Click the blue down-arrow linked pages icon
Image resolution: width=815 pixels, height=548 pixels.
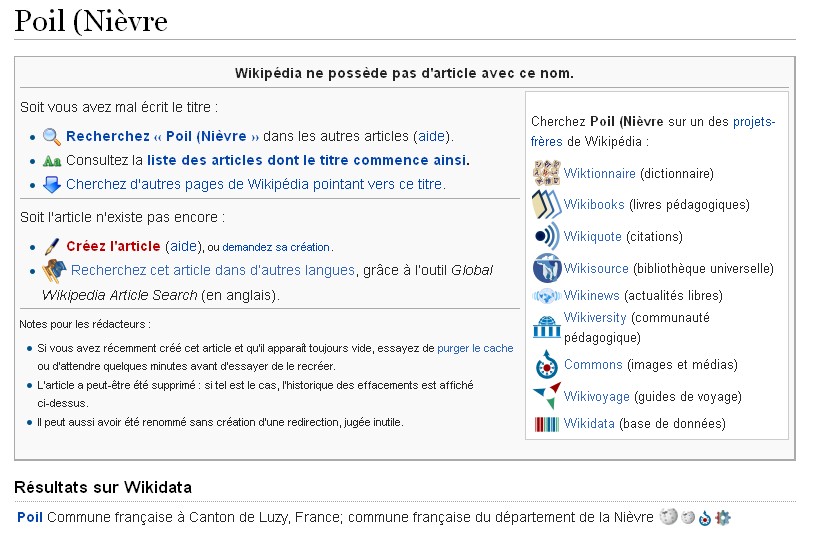tap(51, 185)
